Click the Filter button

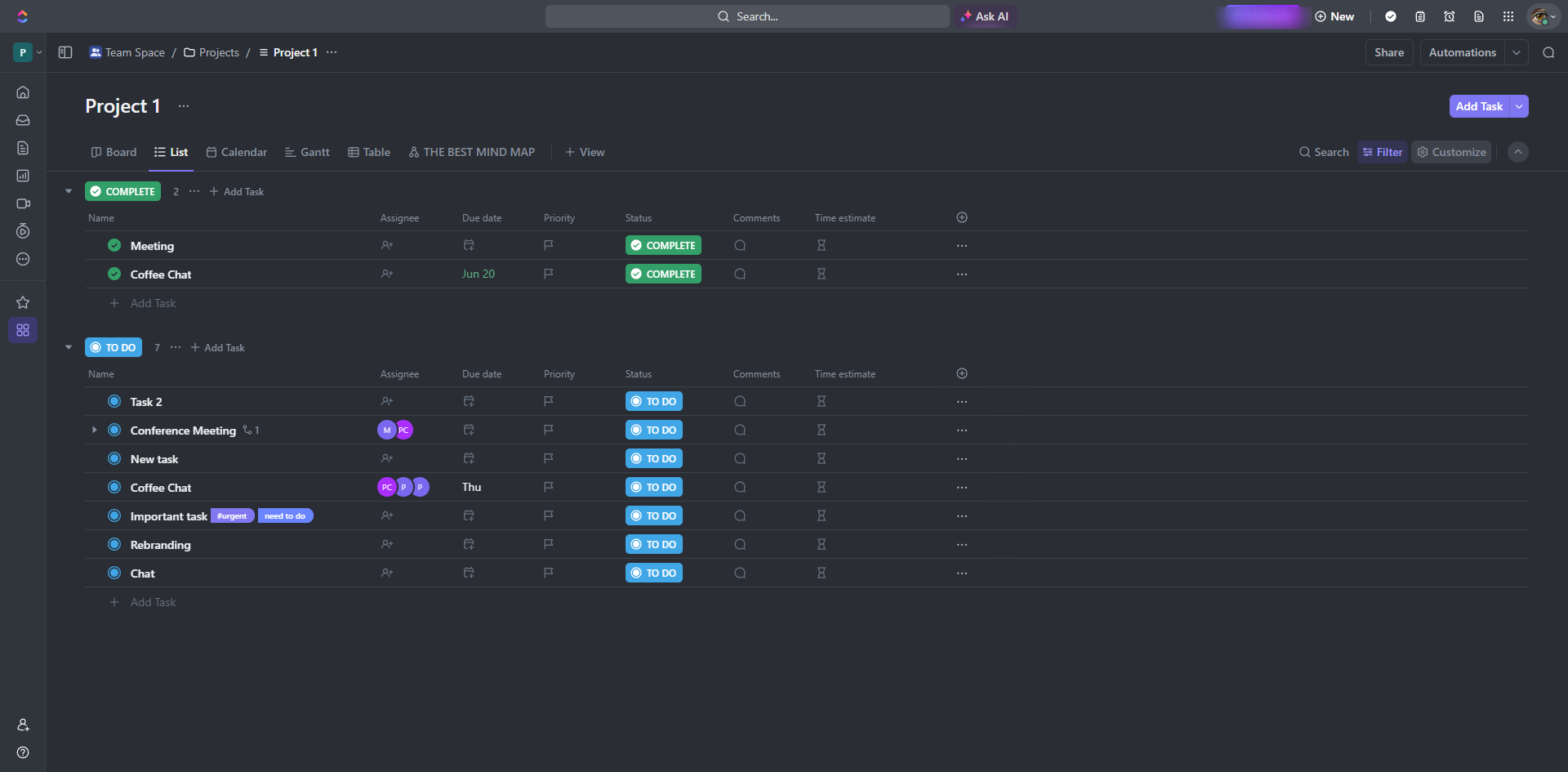tap(1382, 152)
